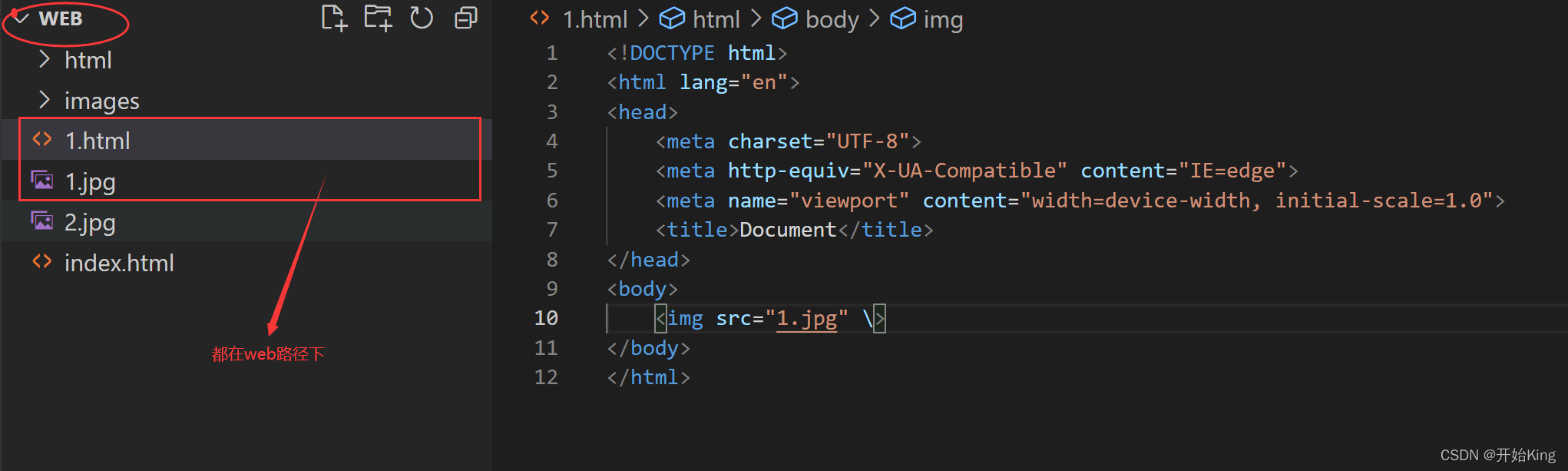Collapse the WEB root folder chevron
The height and width of the screenshot is (471, 1568).
point(21,18)
